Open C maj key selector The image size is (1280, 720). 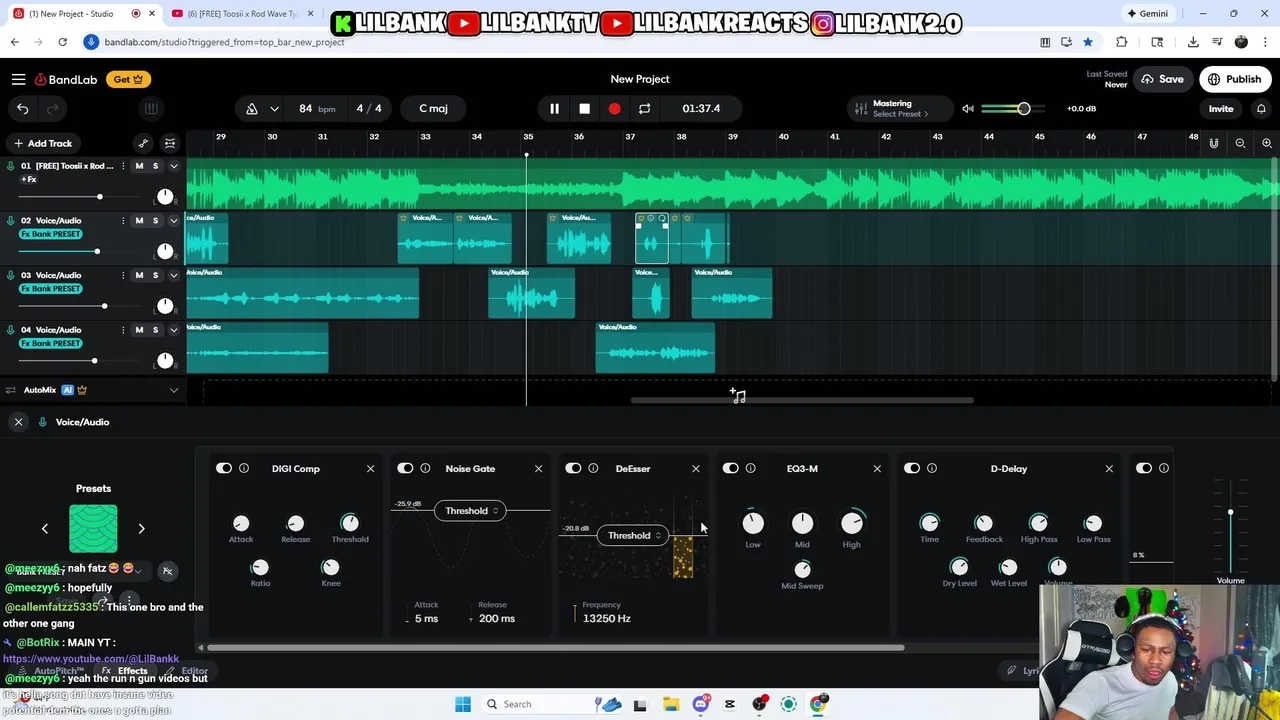tap(434, 108)
